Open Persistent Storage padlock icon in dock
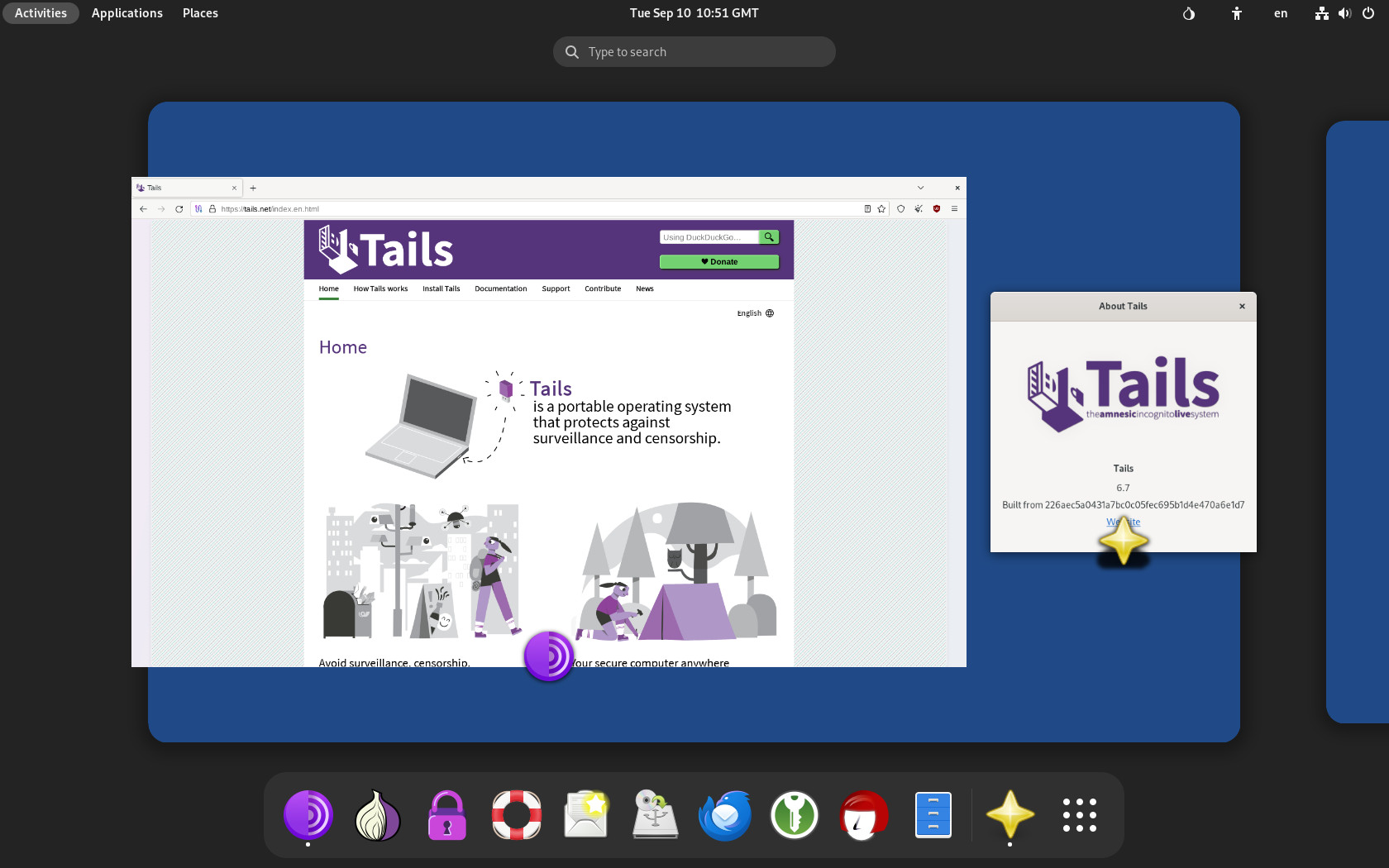The width and height of the screenshot is (1389, 868). [447, 815]
